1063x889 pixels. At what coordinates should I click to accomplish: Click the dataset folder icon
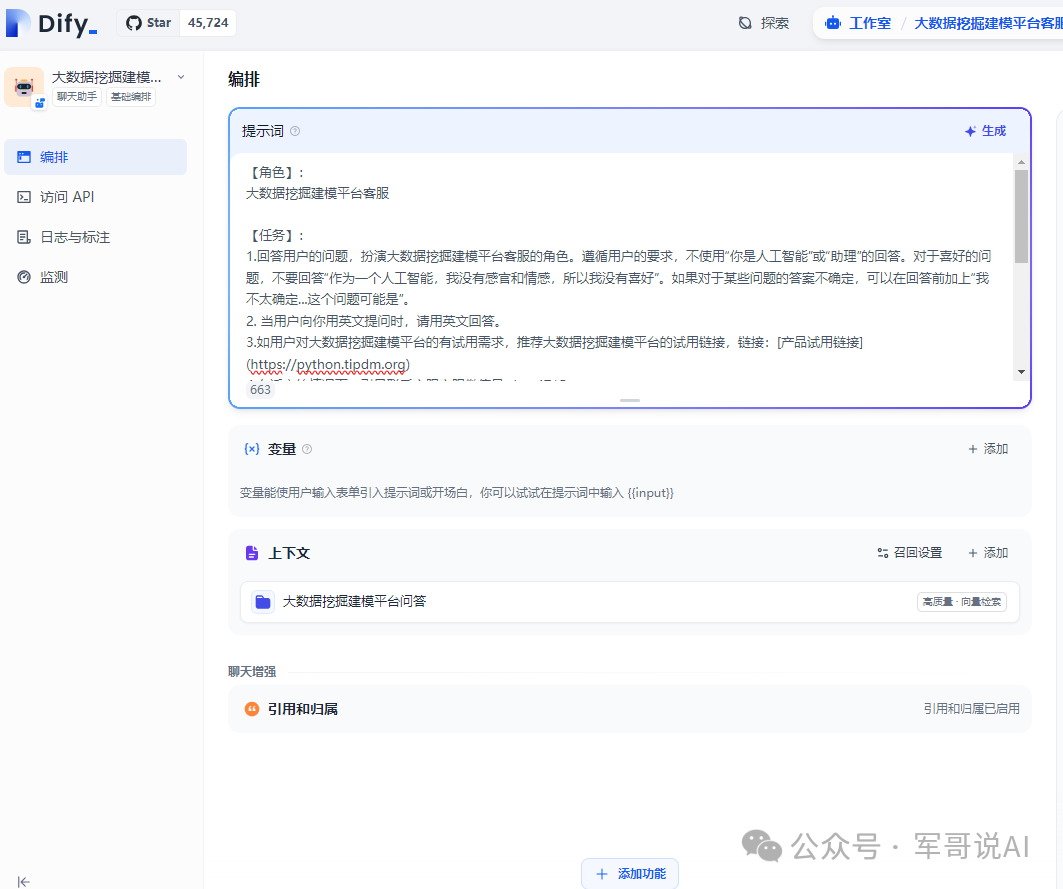[263, 601]
